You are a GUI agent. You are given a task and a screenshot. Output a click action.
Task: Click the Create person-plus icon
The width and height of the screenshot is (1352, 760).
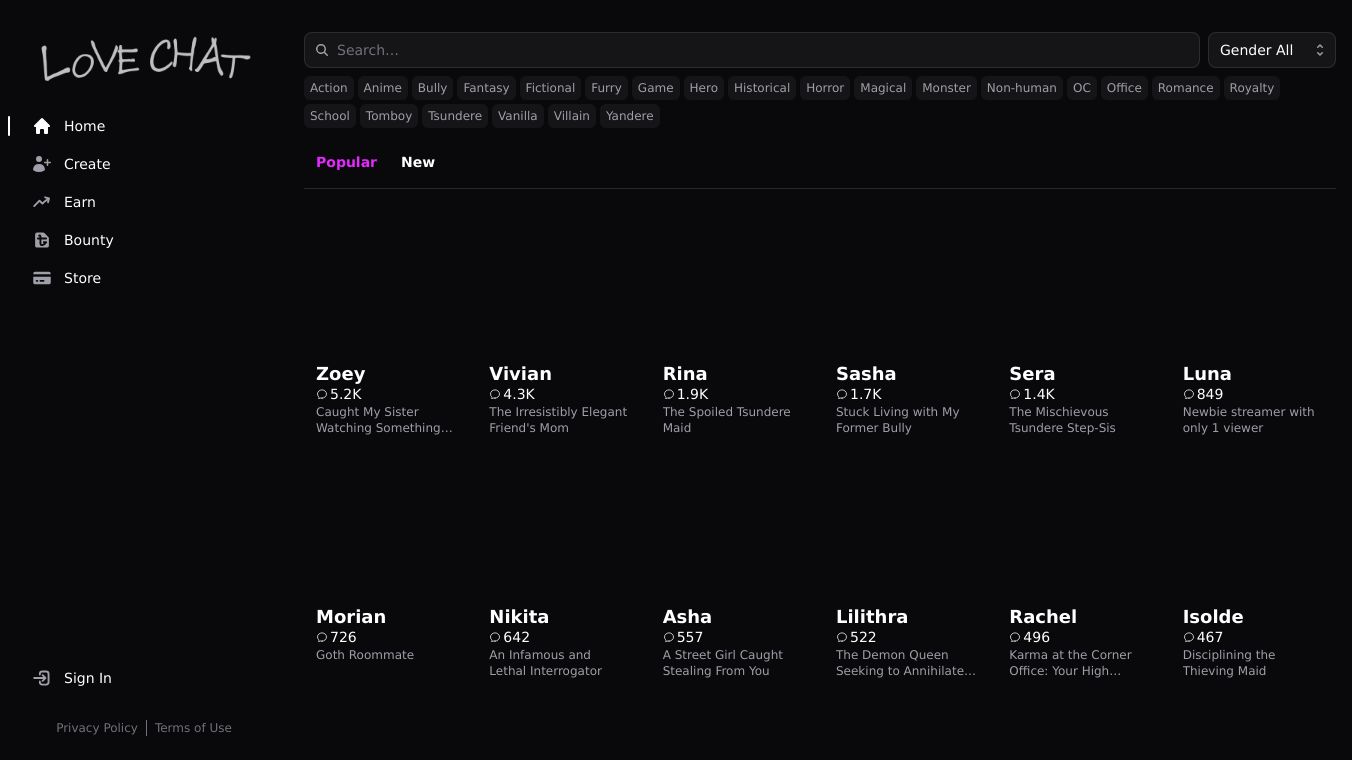41,164
